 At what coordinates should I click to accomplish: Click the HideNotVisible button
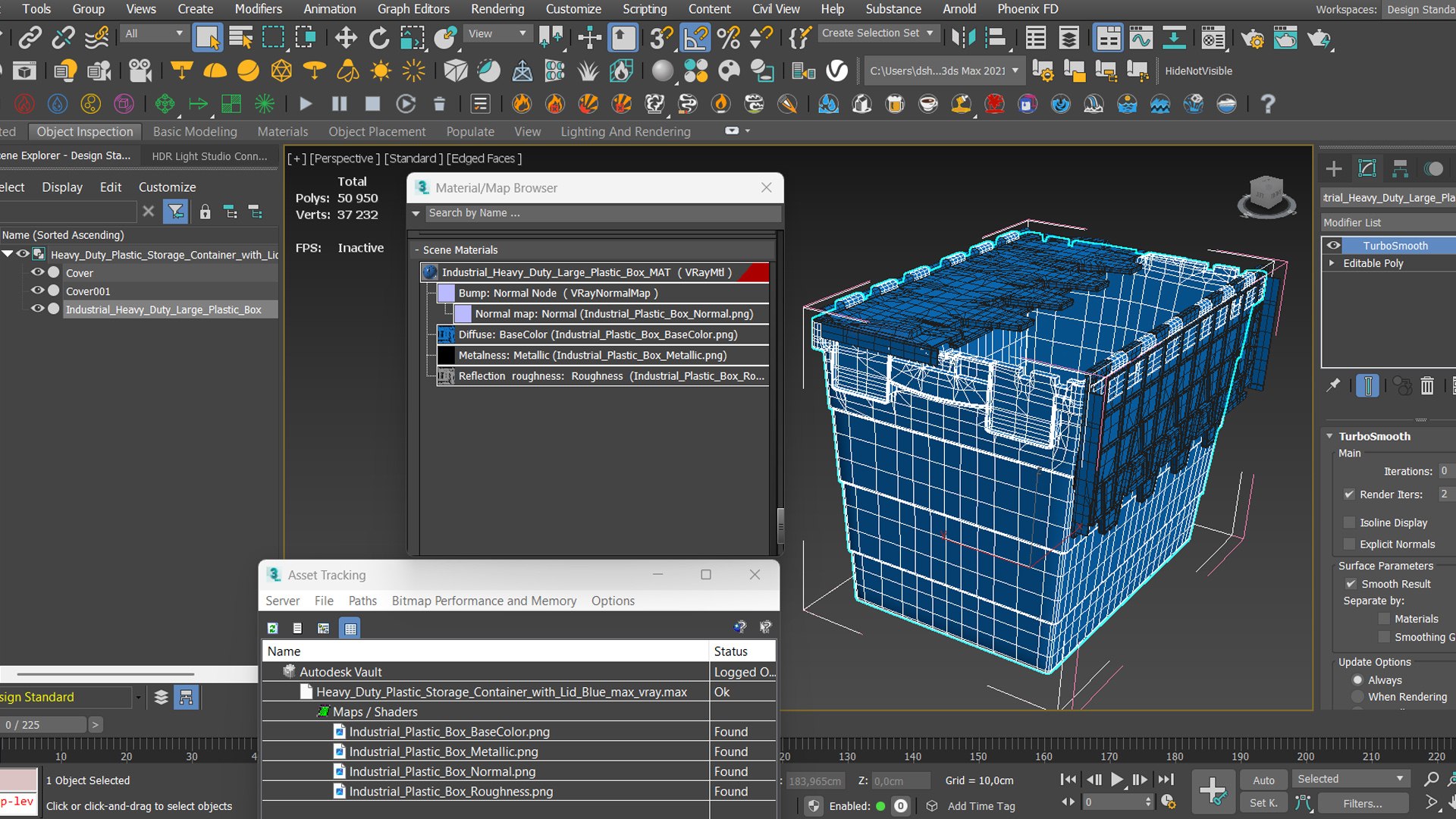pos(1198,71)
